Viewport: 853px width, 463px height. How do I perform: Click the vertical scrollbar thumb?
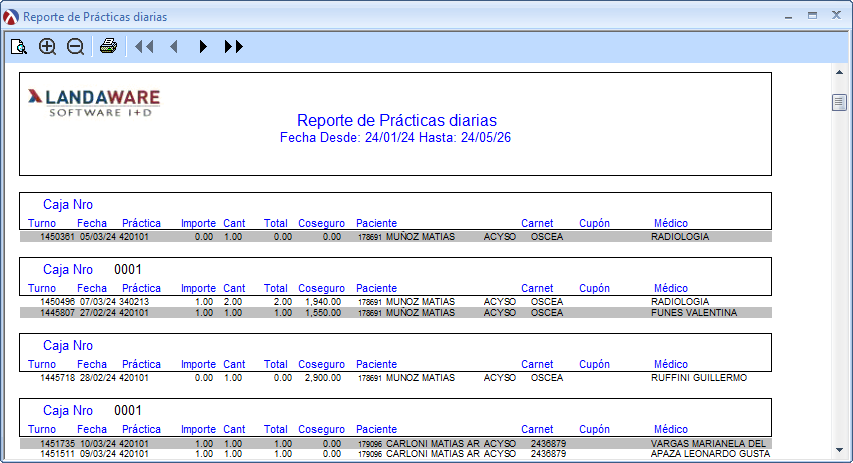839,102
